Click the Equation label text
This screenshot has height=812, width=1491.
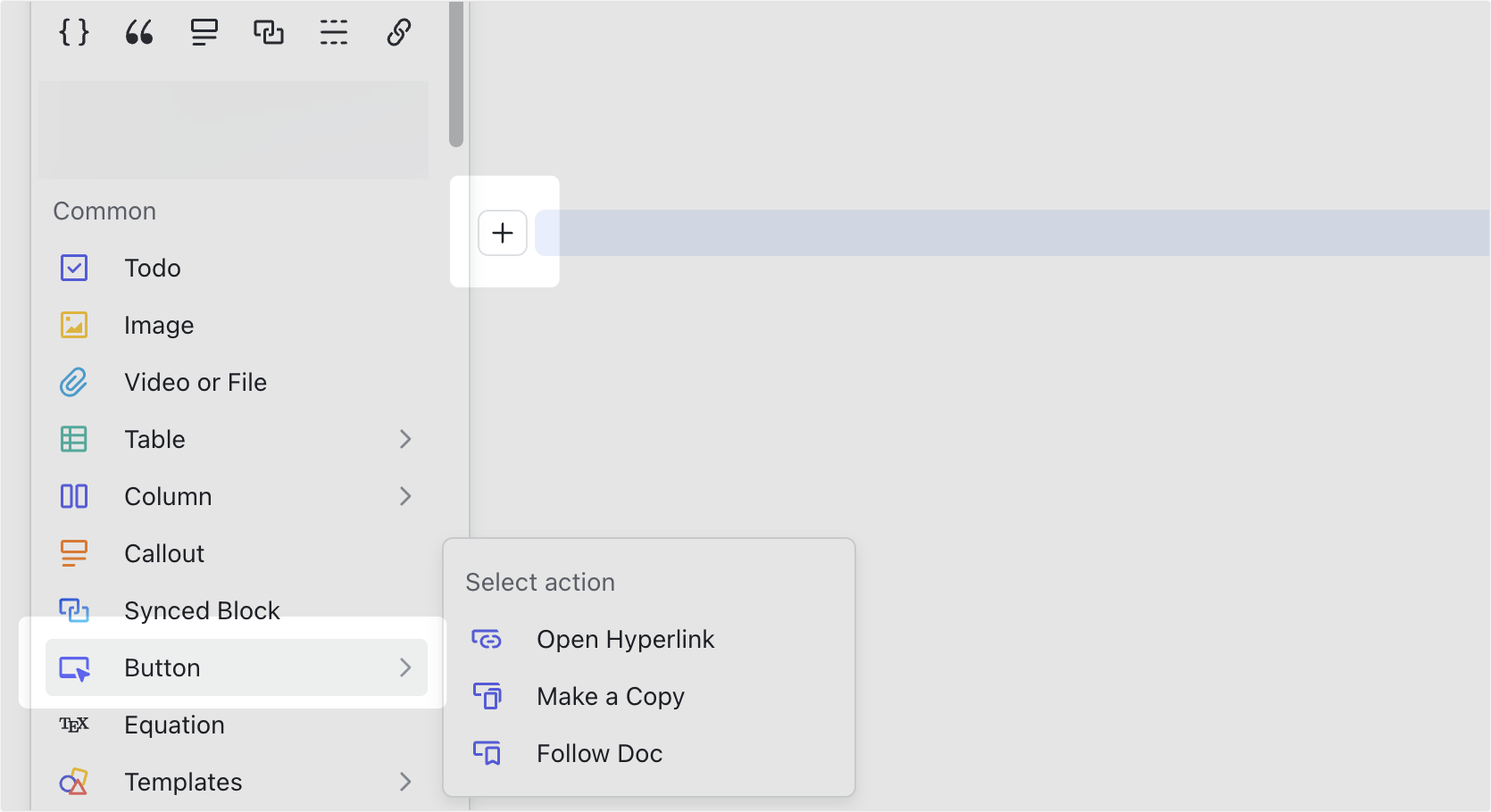click(174, 725)
